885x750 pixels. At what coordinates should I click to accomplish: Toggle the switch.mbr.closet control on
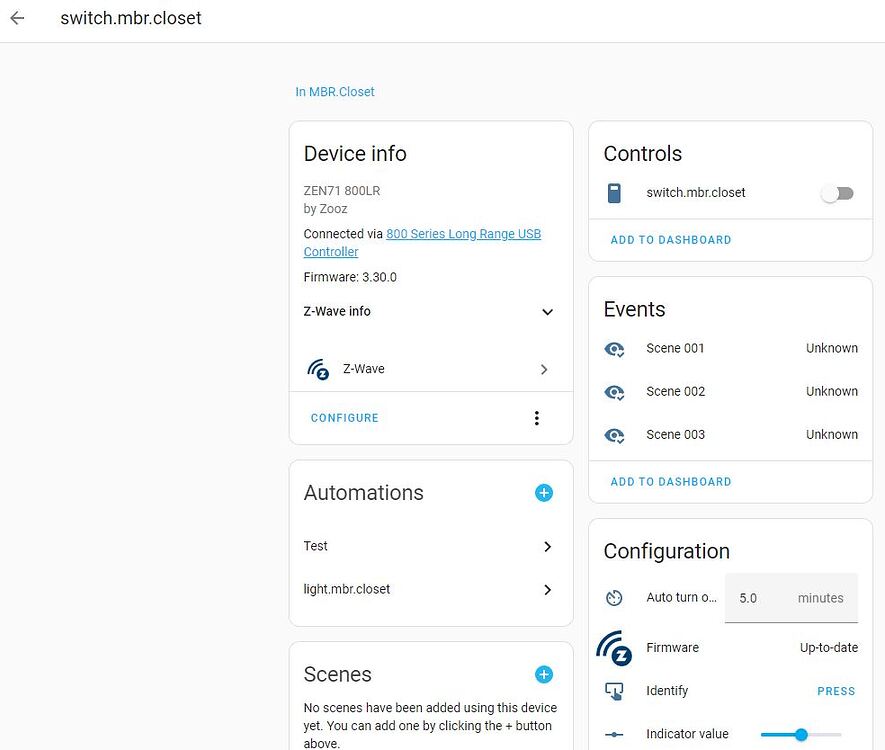point(837,192)
